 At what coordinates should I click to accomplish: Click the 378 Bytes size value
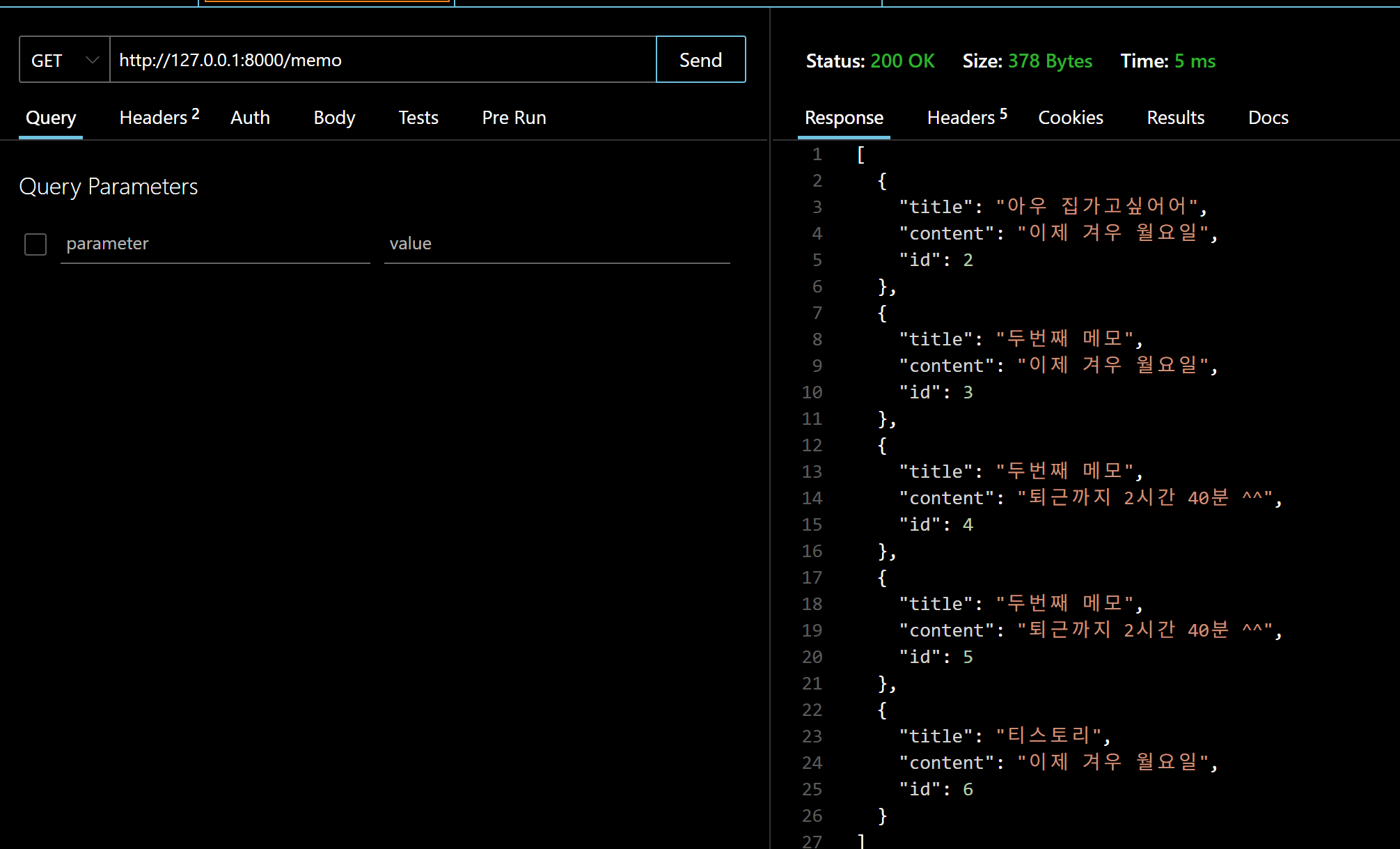point(1050,61)
